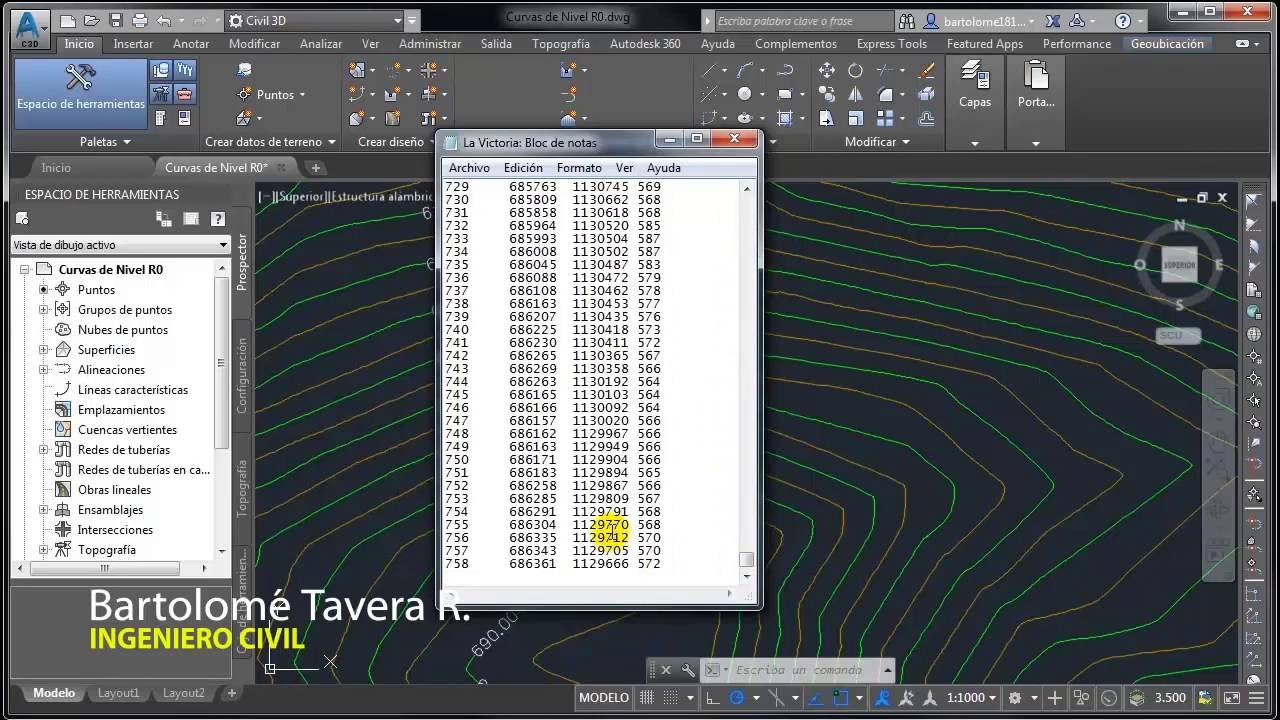This screenshot has height=720, width=1280.
Task: Click the binoculars search icon
Action: coord(907,20)
